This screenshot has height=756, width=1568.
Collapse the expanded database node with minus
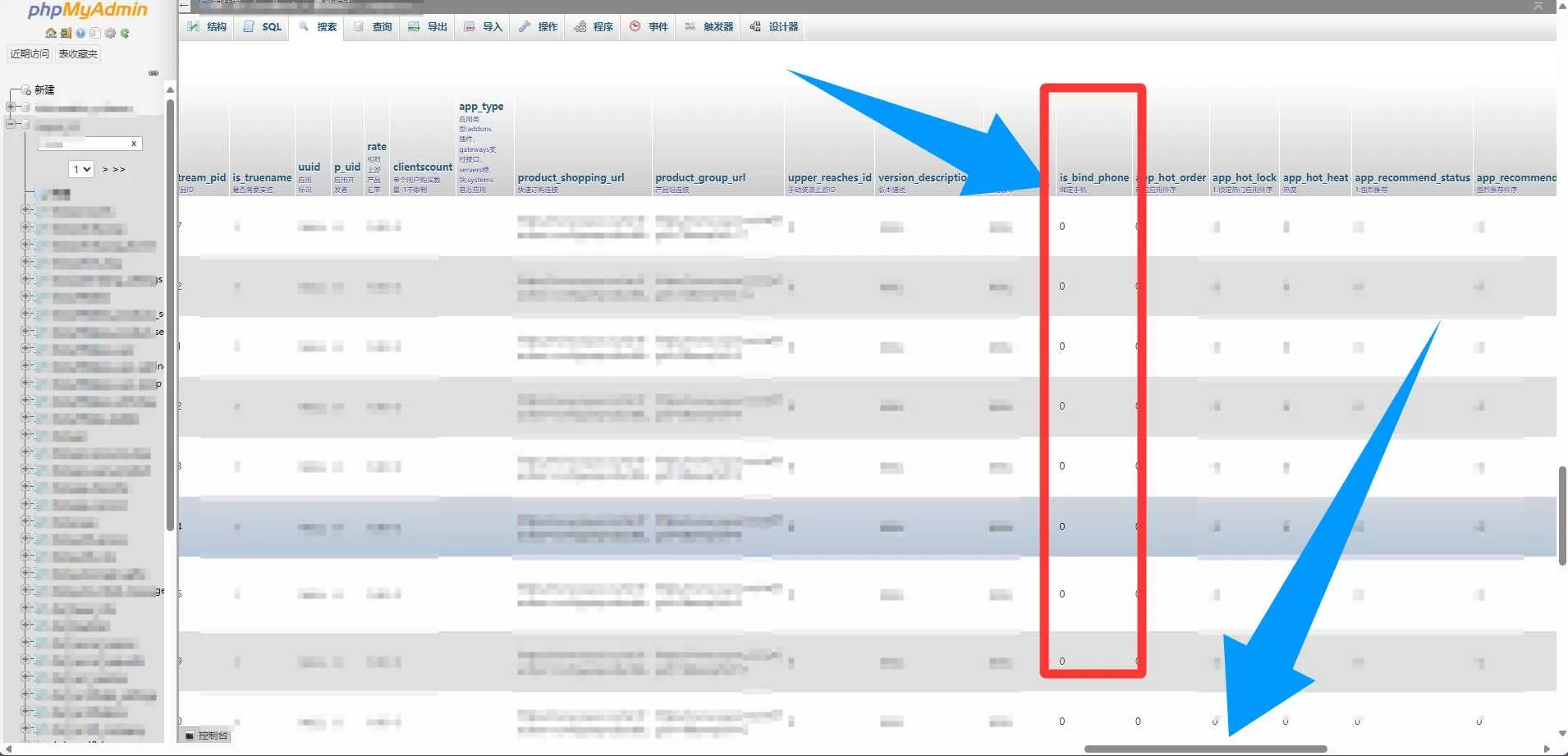(x=11, y=125)
